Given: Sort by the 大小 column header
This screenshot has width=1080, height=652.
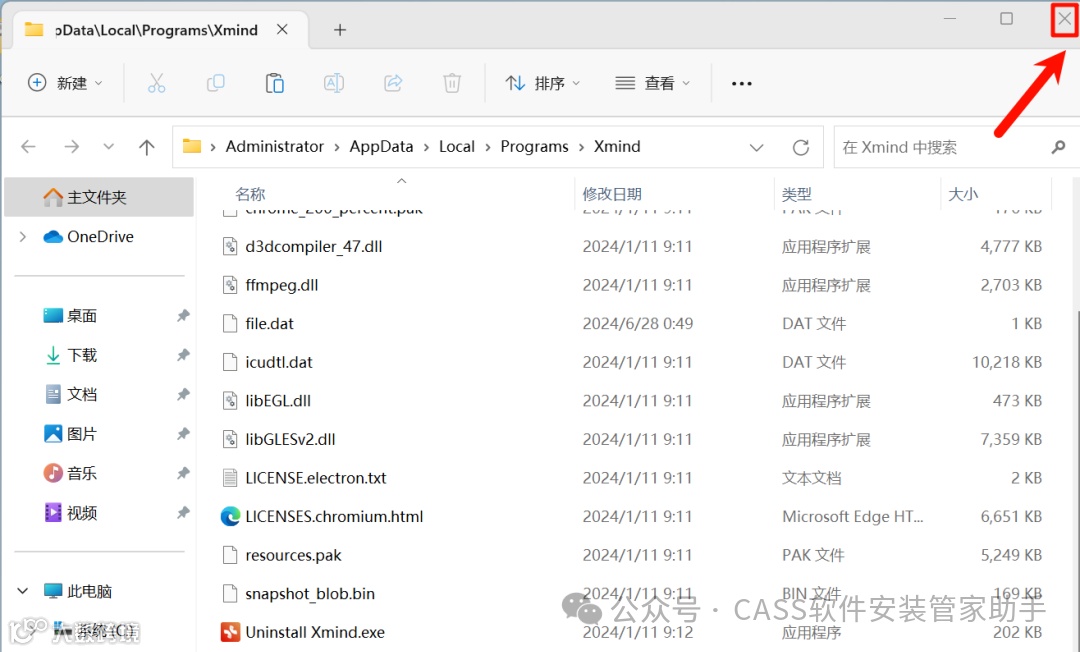Looking at the screenshot, I should 963,194.
